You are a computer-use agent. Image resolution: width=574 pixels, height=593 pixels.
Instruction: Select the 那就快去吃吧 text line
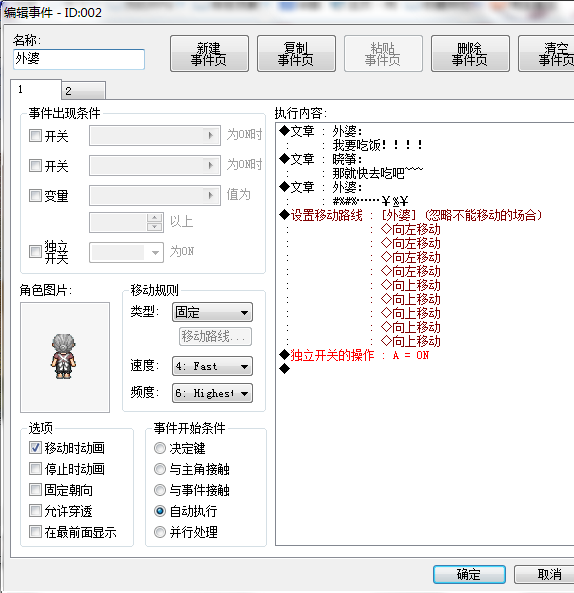[x=377, y=173]
